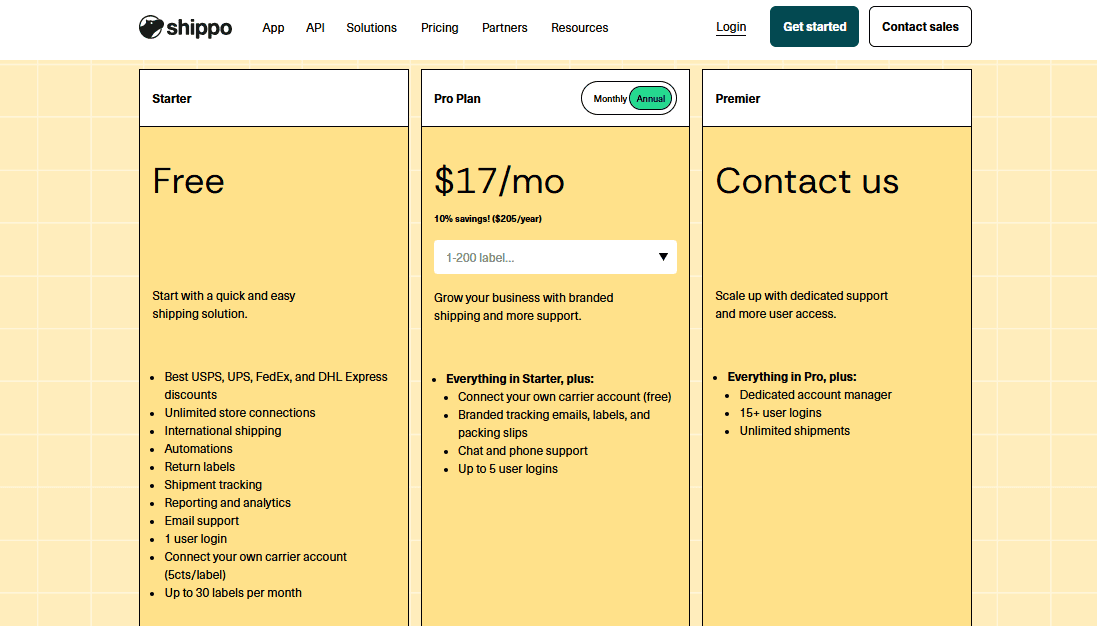Click 'Reporting and analytics' list item

pyautogui.click(x=227, y=503)
